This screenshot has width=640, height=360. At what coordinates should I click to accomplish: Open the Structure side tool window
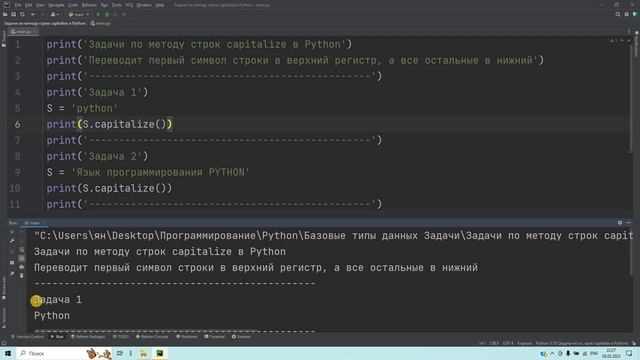pyautogui.click(x=4, y=317)
